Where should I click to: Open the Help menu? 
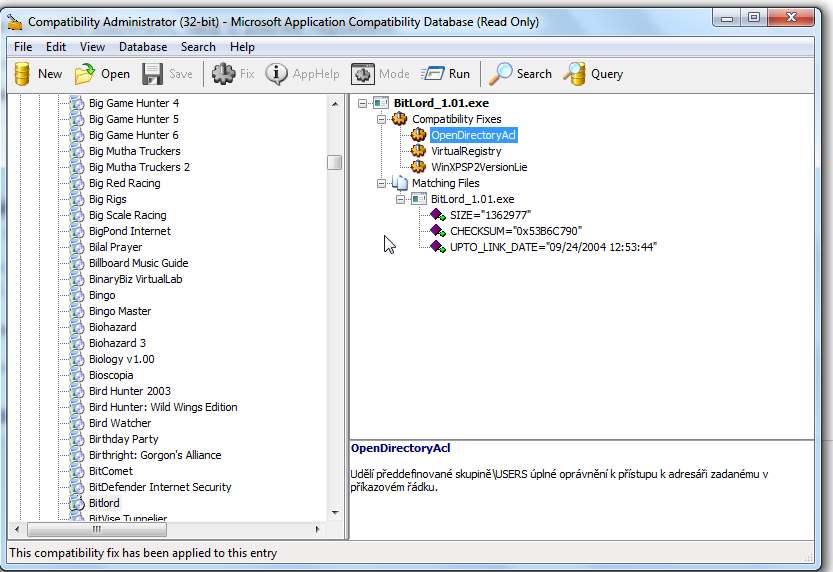[242, 47]
